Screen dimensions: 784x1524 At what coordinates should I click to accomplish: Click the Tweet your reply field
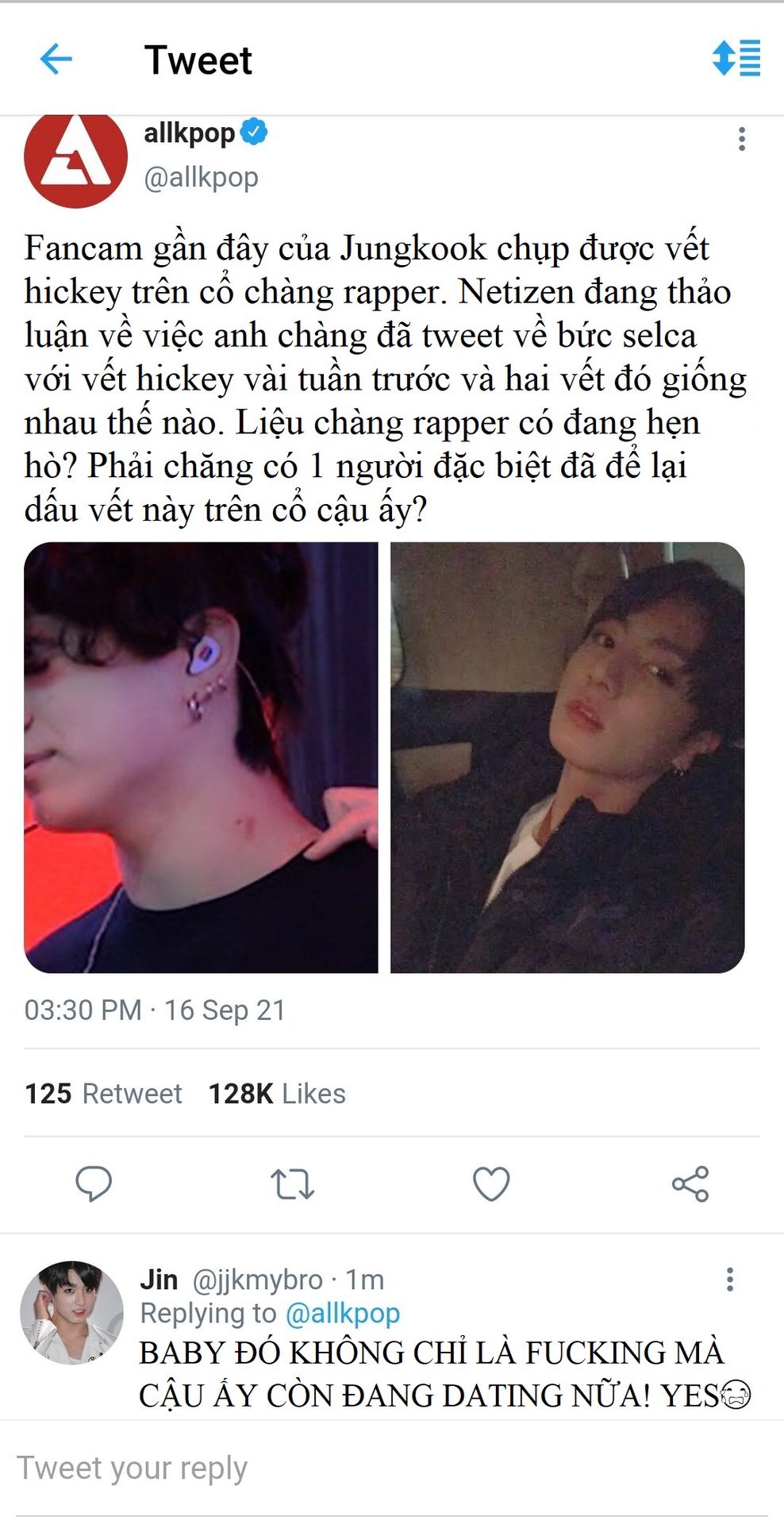(392, 1468)
